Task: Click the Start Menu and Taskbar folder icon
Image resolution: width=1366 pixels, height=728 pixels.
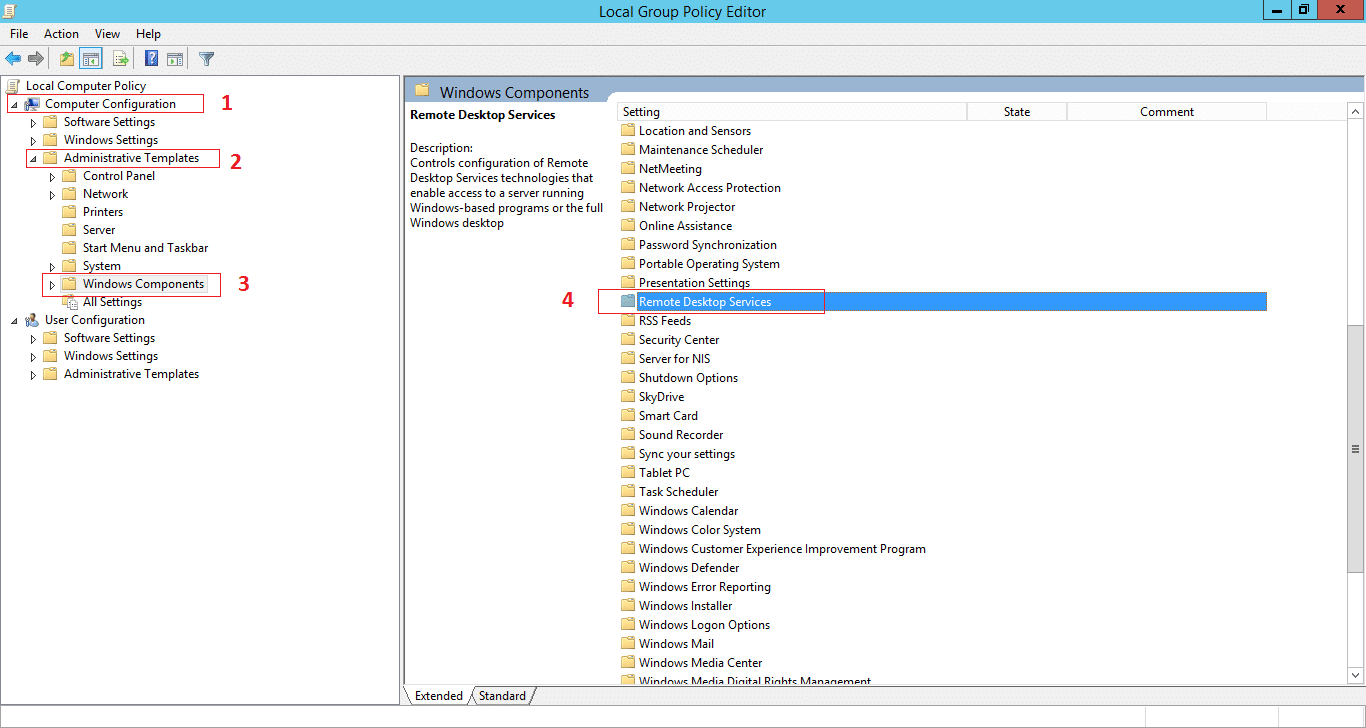Action: [70, 248]
